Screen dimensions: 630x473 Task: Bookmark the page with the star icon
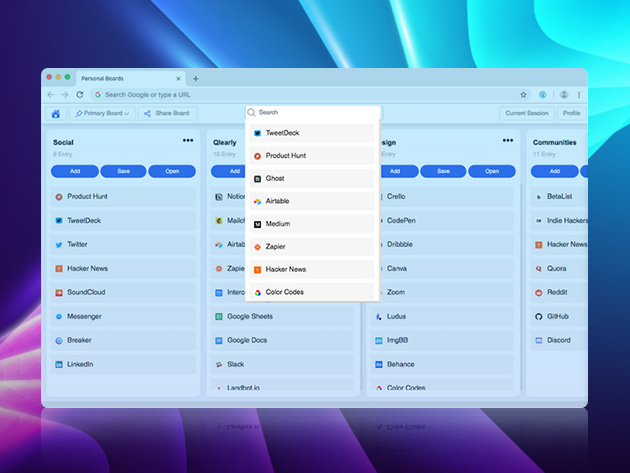point(523,95)
